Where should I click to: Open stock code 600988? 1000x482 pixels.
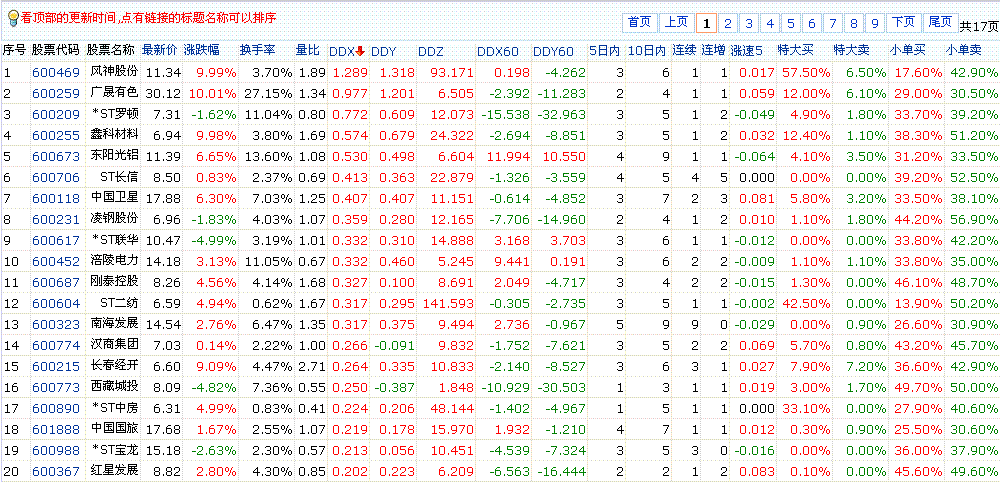(56, 451)
